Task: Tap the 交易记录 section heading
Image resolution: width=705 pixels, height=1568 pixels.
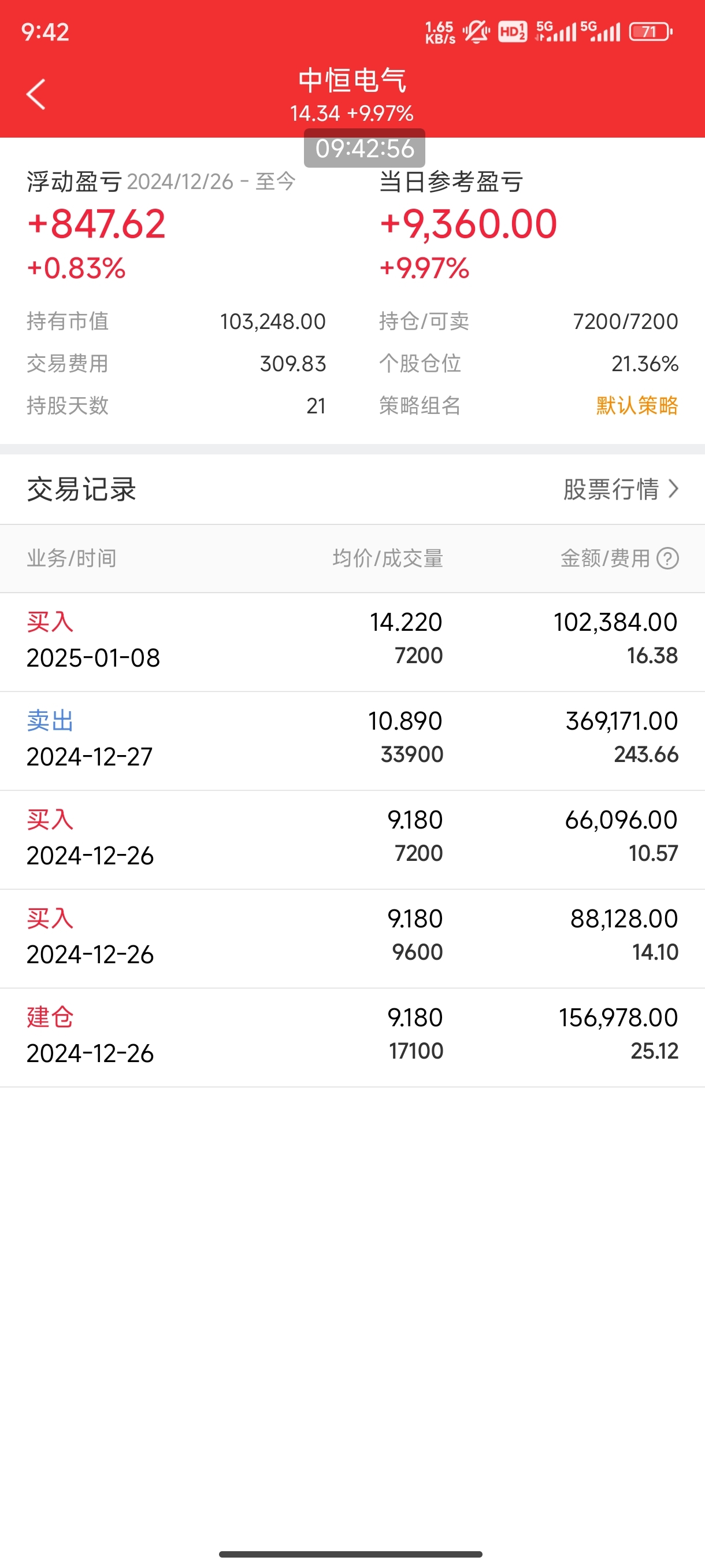Action: [x=81, y=489]
